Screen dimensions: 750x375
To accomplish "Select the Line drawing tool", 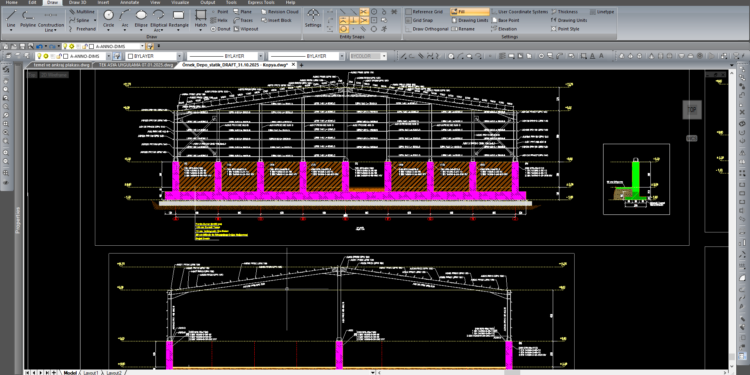I will coord(11,18).
